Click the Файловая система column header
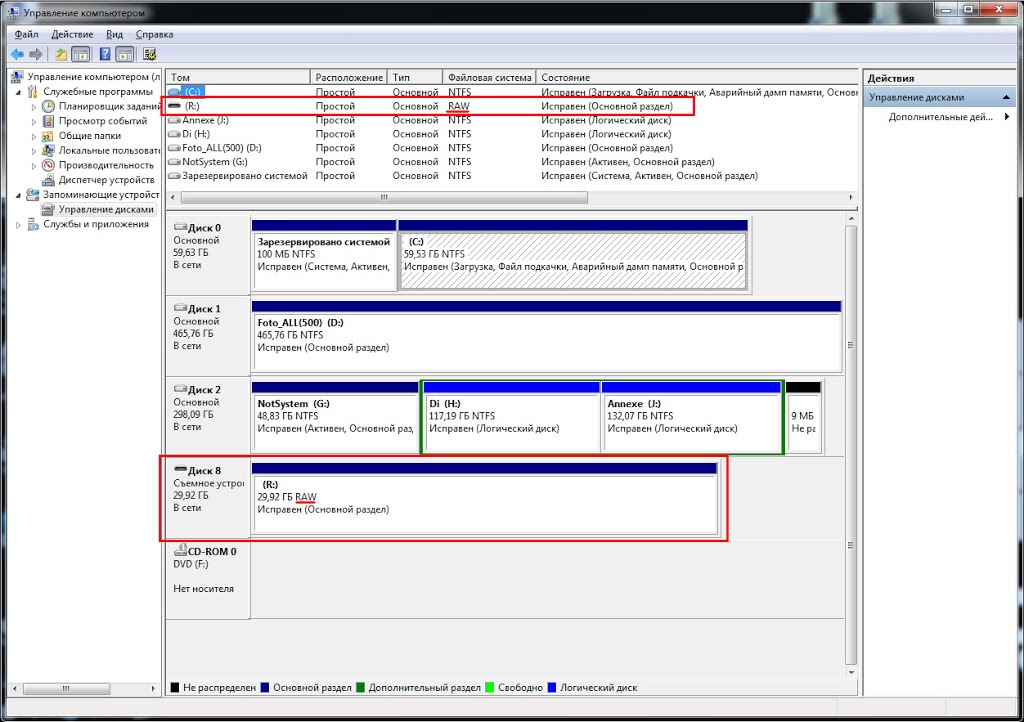Image resolution: width=1024 pixels, height=722 pixels. coord(489,77)
